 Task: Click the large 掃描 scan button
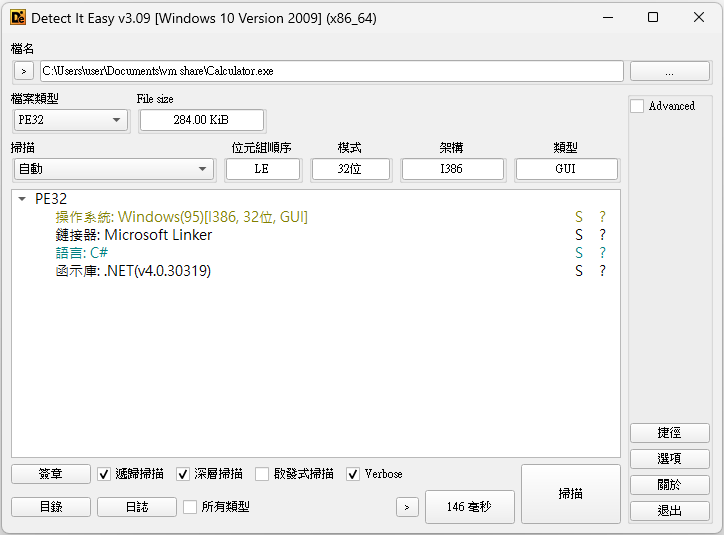click(x=570, y=494)
